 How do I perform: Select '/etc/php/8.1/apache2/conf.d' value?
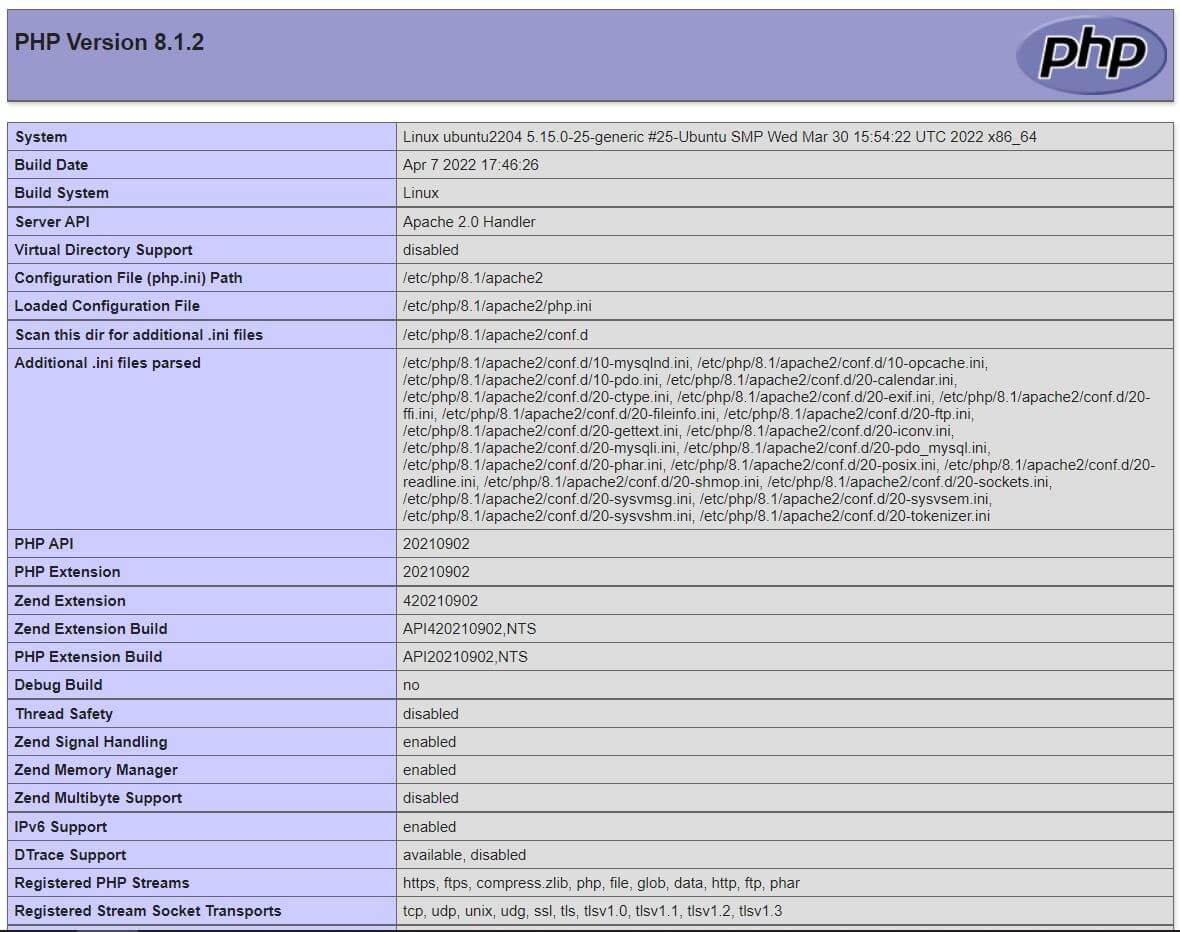[495, 335]
